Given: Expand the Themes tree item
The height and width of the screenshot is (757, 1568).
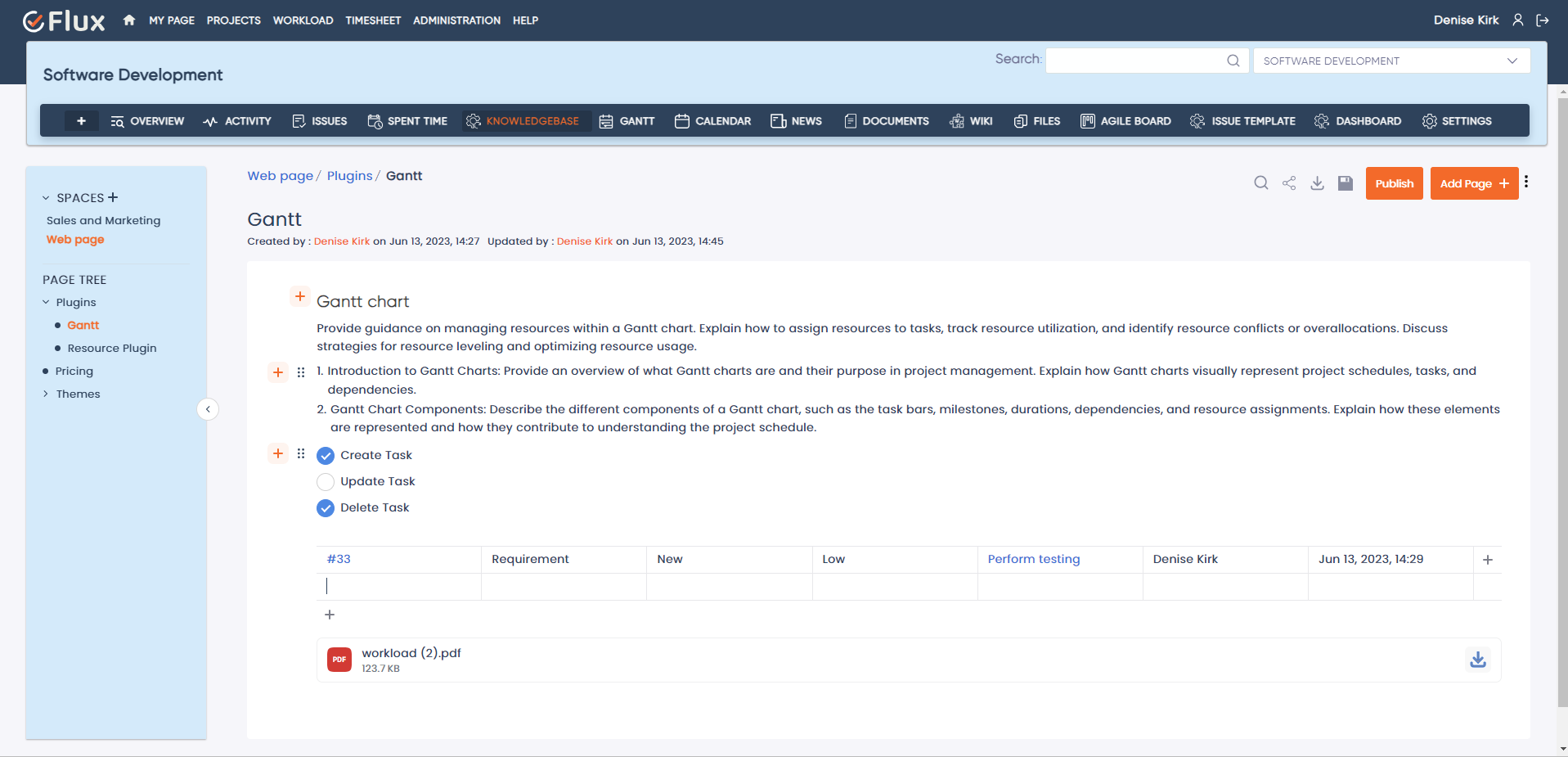Looking at the screenshot, I should coord(46,394).
